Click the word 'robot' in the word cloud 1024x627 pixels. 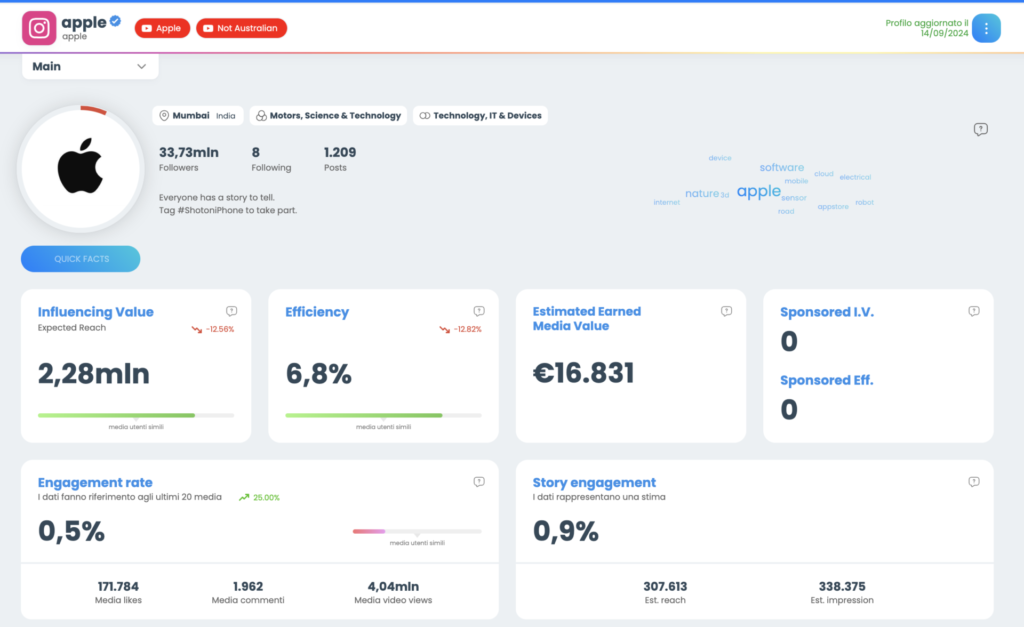[864, 202]
